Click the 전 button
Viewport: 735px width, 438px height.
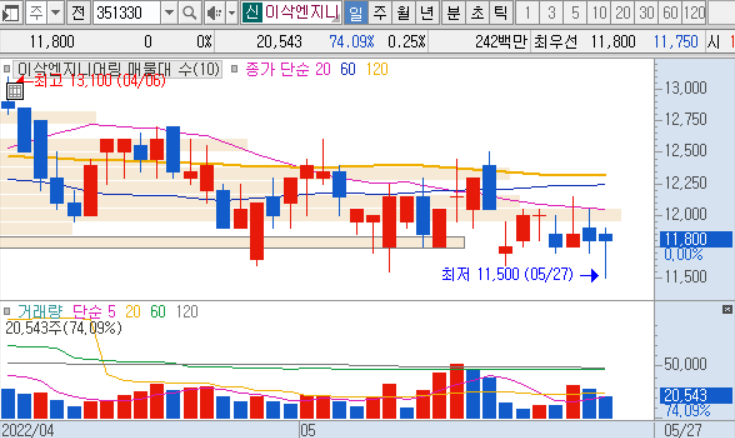[78, 13]
